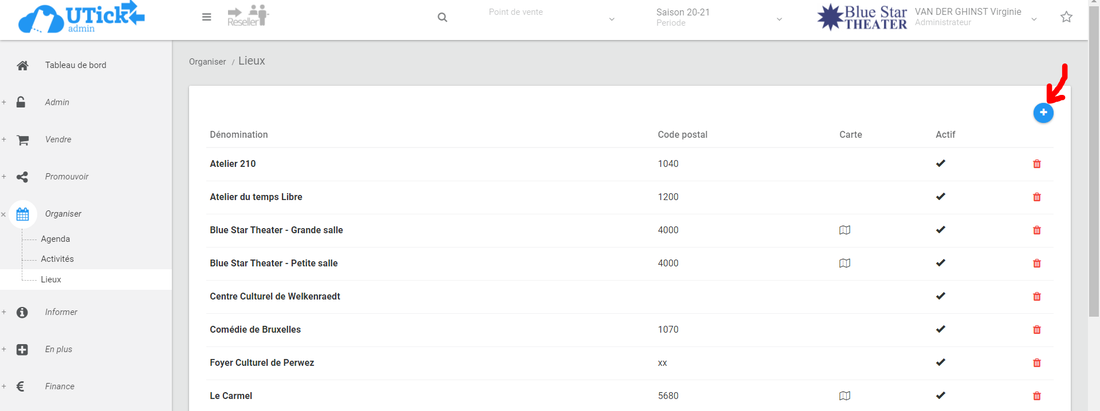This screenshot has height=411, width=1100.
Task: Click the Organiser breadcrumb link
Action: tap(207, 62)
